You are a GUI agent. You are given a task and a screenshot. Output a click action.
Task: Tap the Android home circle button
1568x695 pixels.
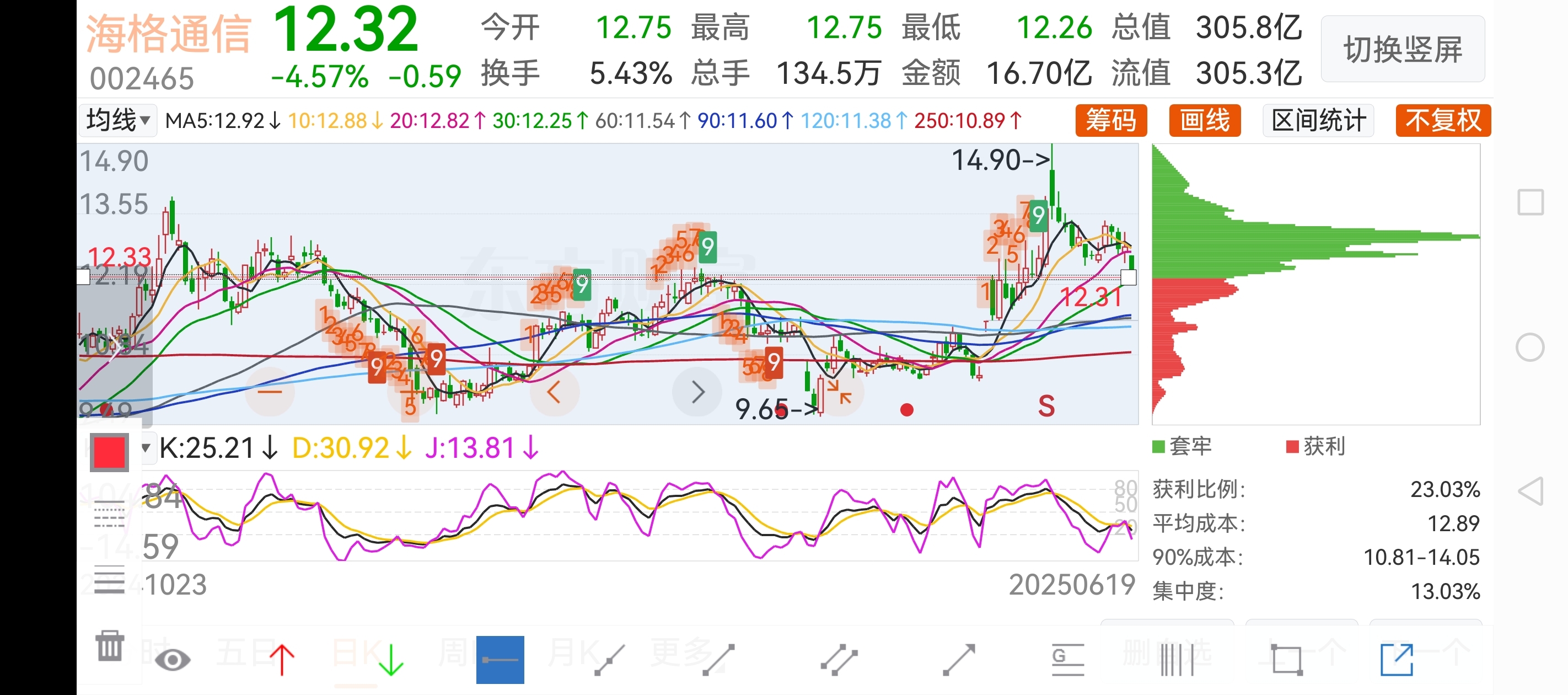(1531, 348)
